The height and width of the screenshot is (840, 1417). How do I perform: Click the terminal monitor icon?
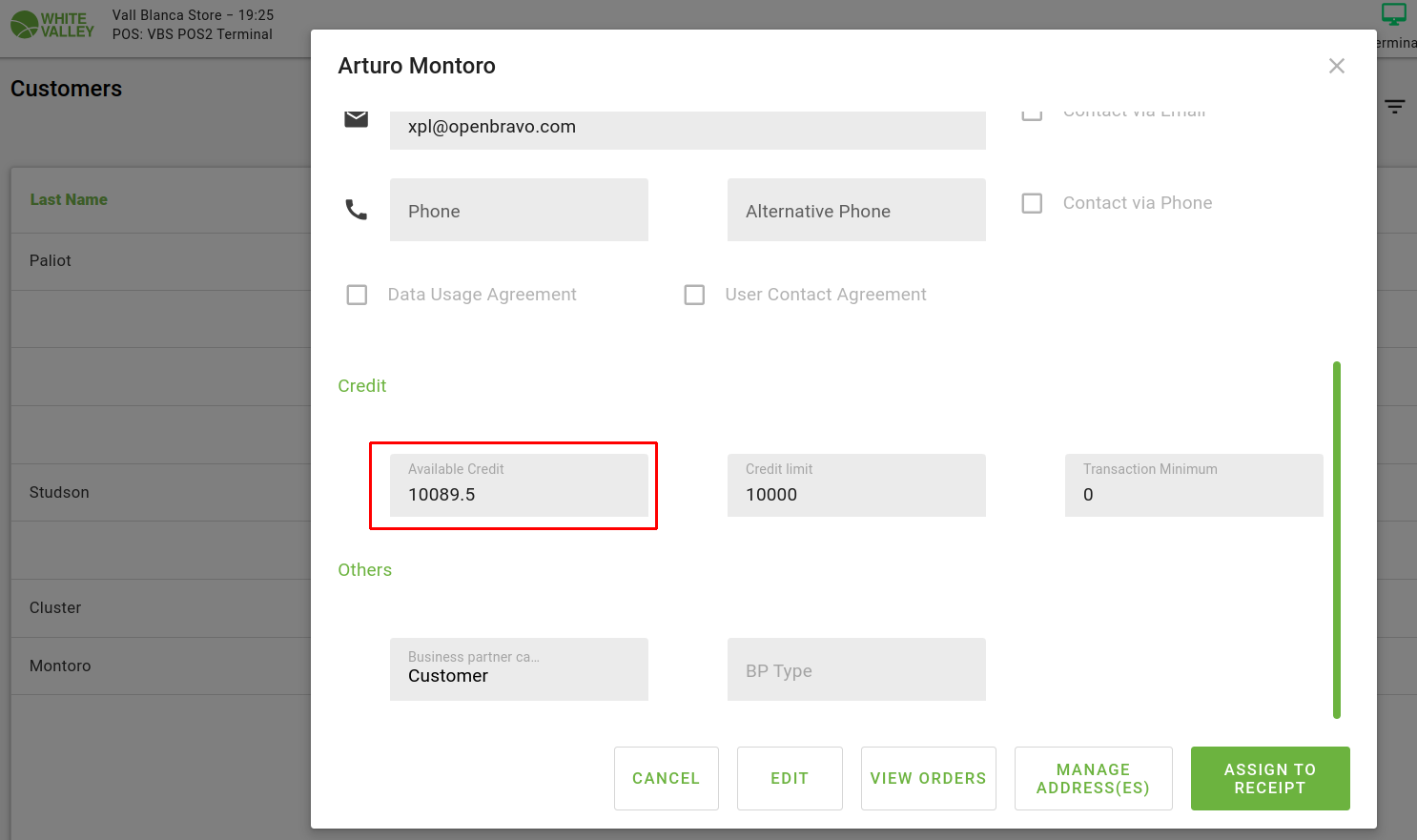(1394, 14)
